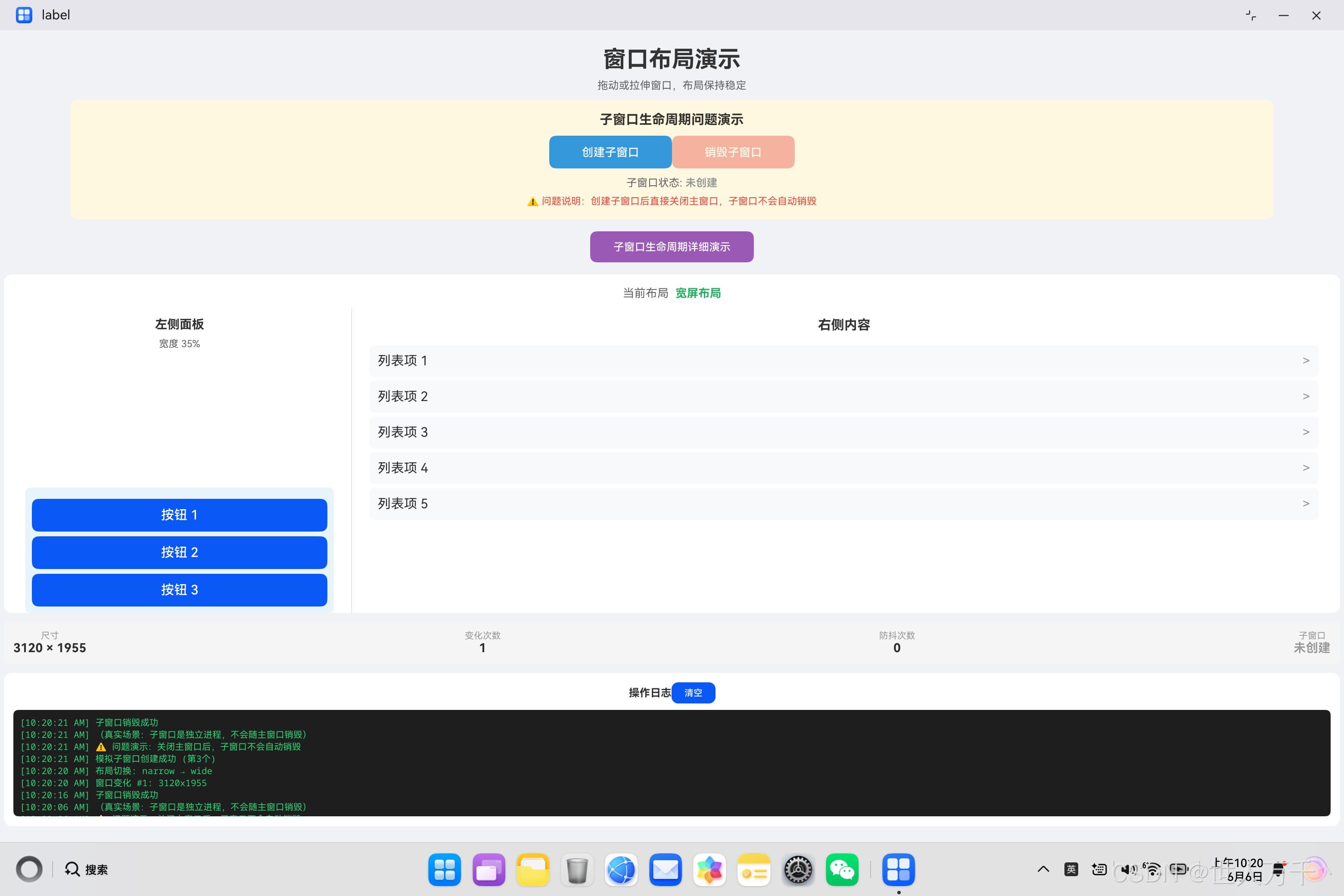The height and width of the screenshot is (896, 1344).
Task: Open the yellow file manager dock icon
Action: pos(532,869)
